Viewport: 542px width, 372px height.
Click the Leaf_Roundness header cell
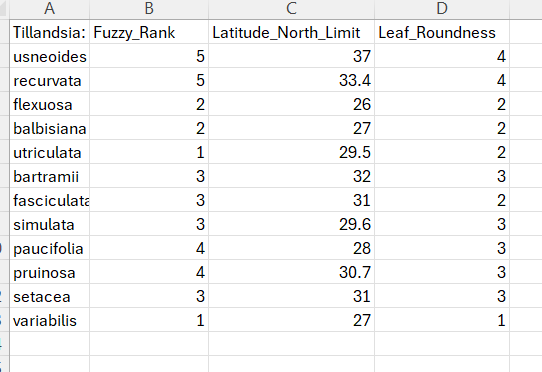coord(442,32)
